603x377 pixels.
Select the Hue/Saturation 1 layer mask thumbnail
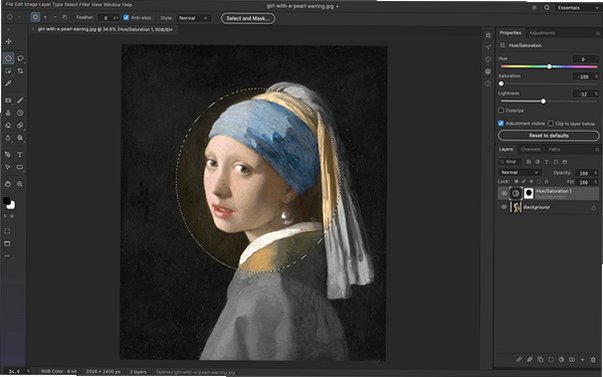point(529,193)
